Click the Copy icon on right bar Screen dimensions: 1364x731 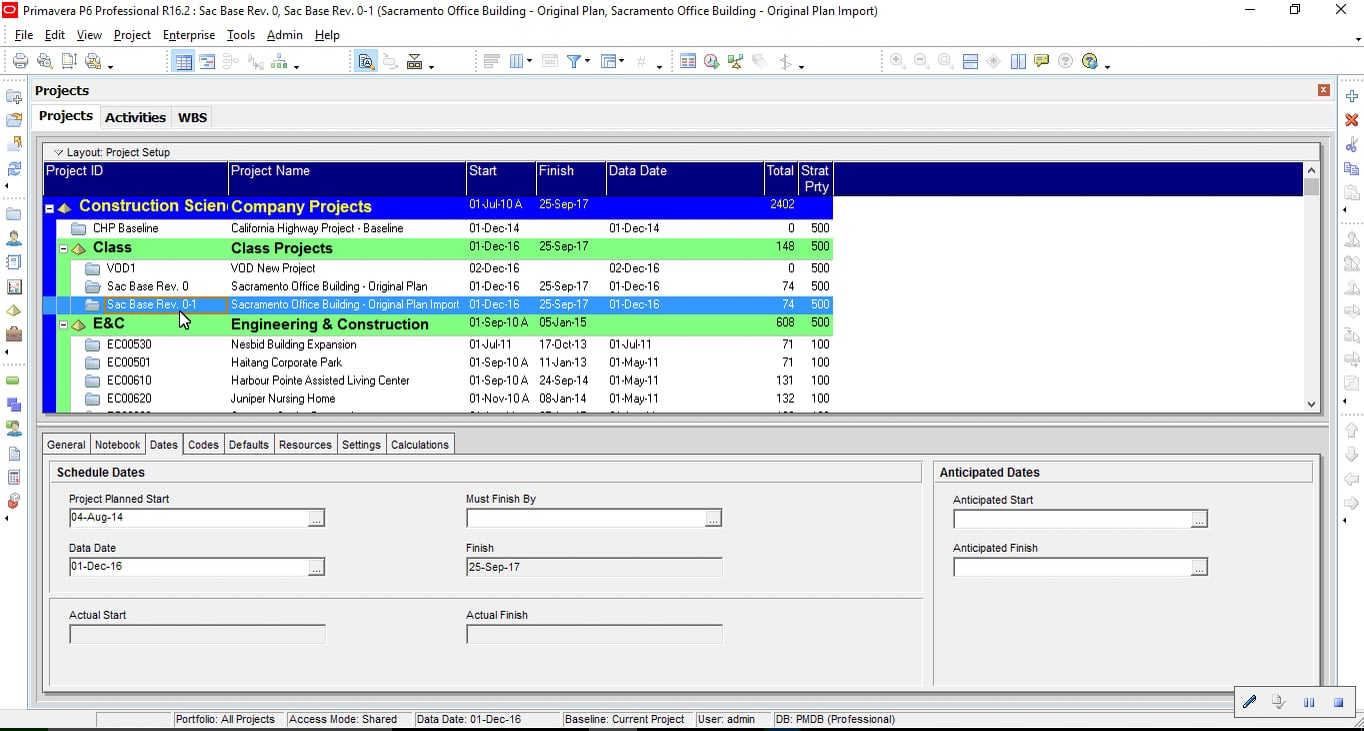click(1351, 168)
